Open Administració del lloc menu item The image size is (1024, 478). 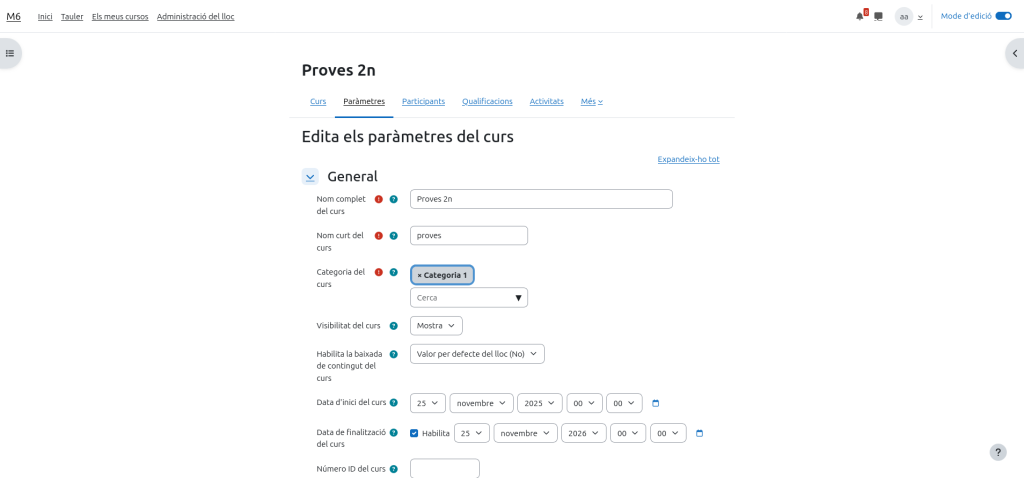[195, 16]
